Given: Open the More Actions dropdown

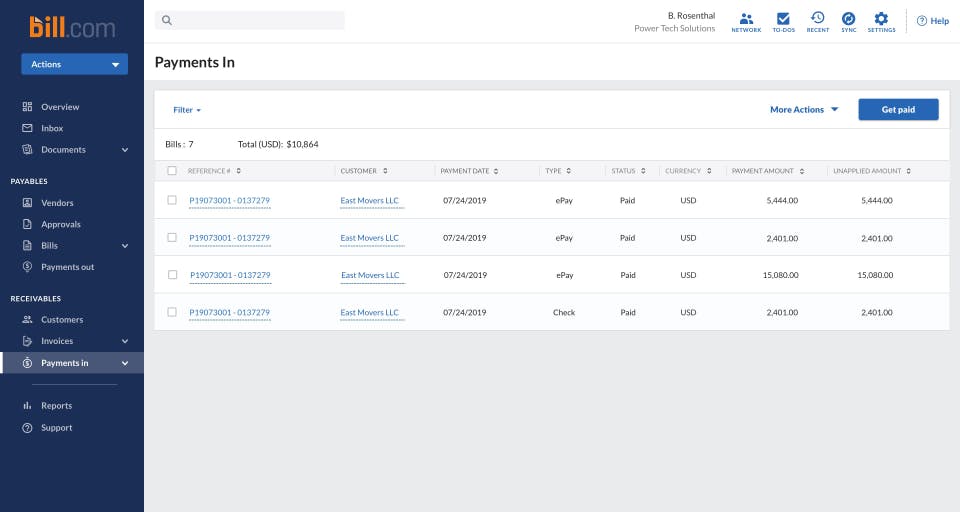Looking at the screenshot, I should point(804,110).
